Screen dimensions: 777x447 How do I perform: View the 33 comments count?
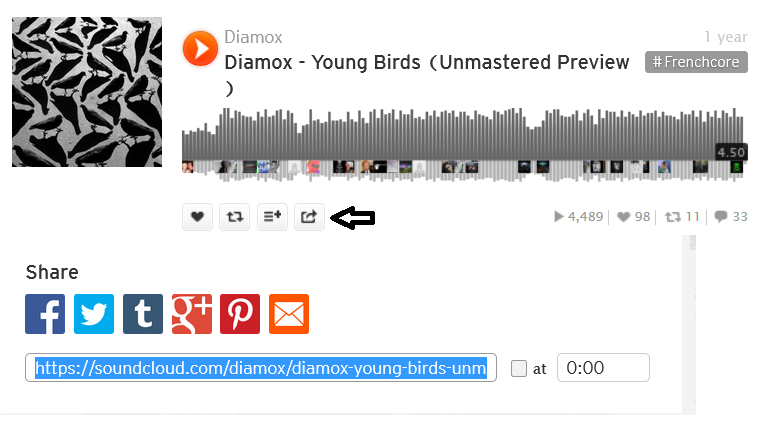click(731, 217)
